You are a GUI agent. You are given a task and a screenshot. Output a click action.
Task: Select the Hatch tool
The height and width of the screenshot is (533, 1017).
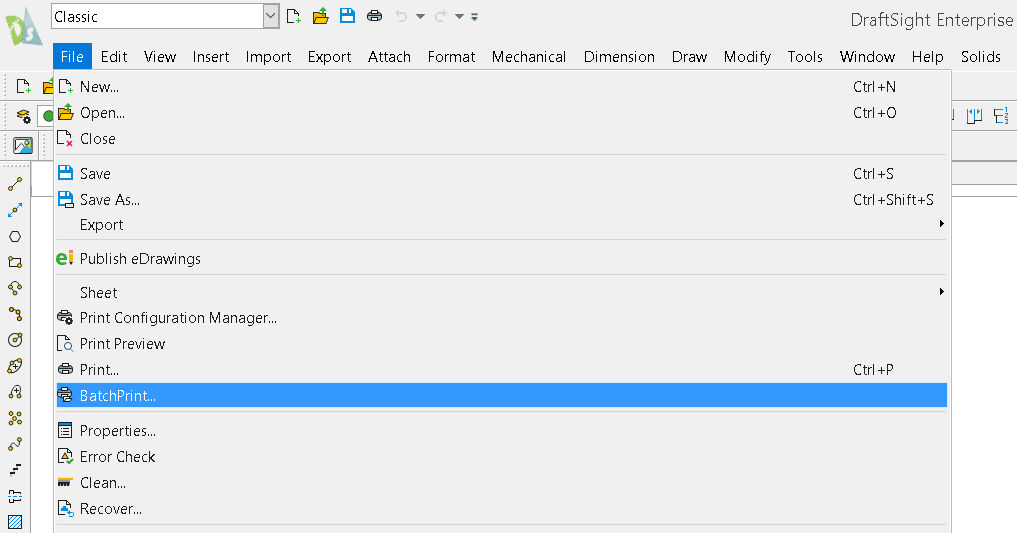[x=15, y=522]
